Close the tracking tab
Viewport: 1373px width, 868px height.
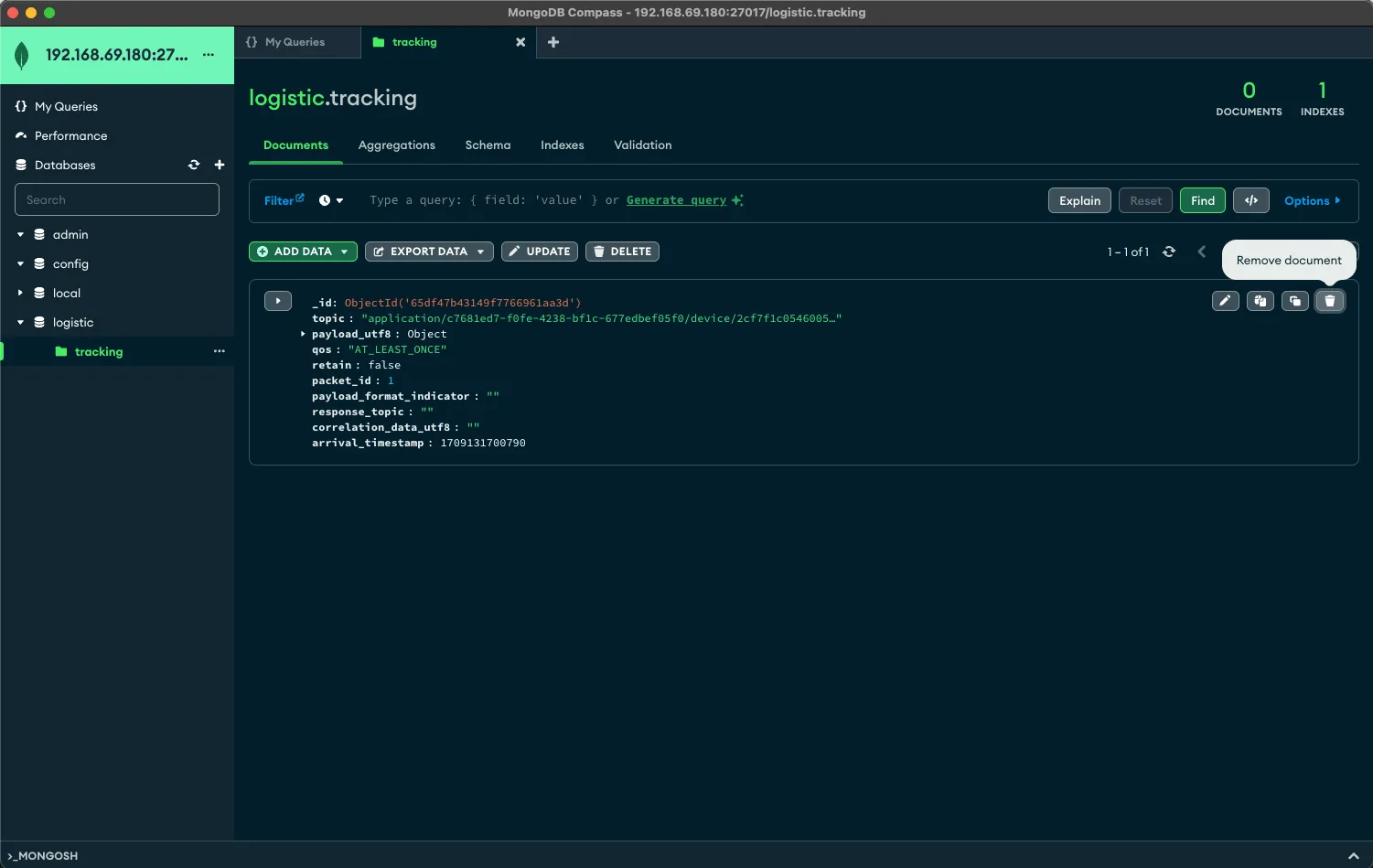click(x=520, y=42)
